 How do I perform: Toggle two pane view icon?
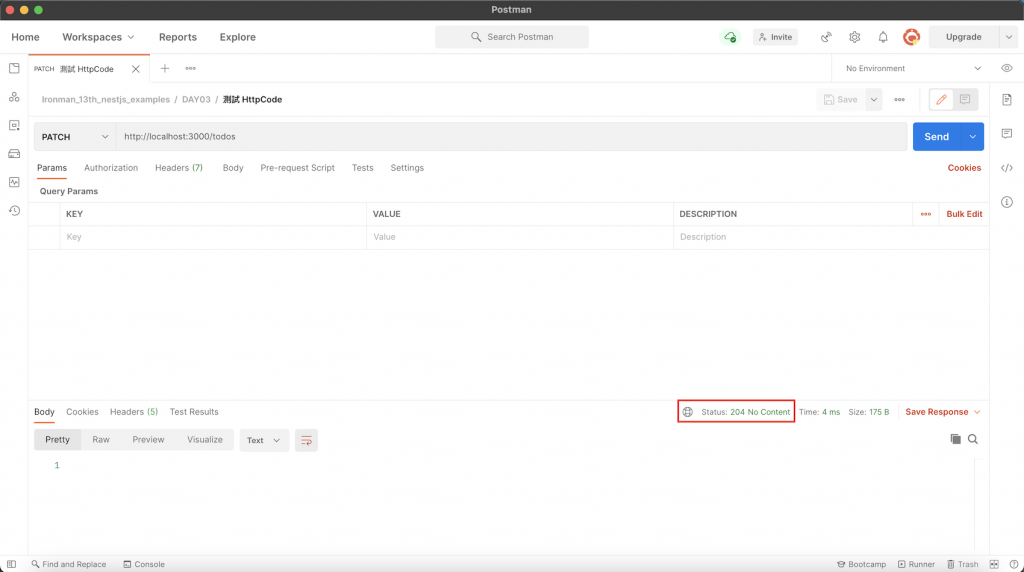994,564
